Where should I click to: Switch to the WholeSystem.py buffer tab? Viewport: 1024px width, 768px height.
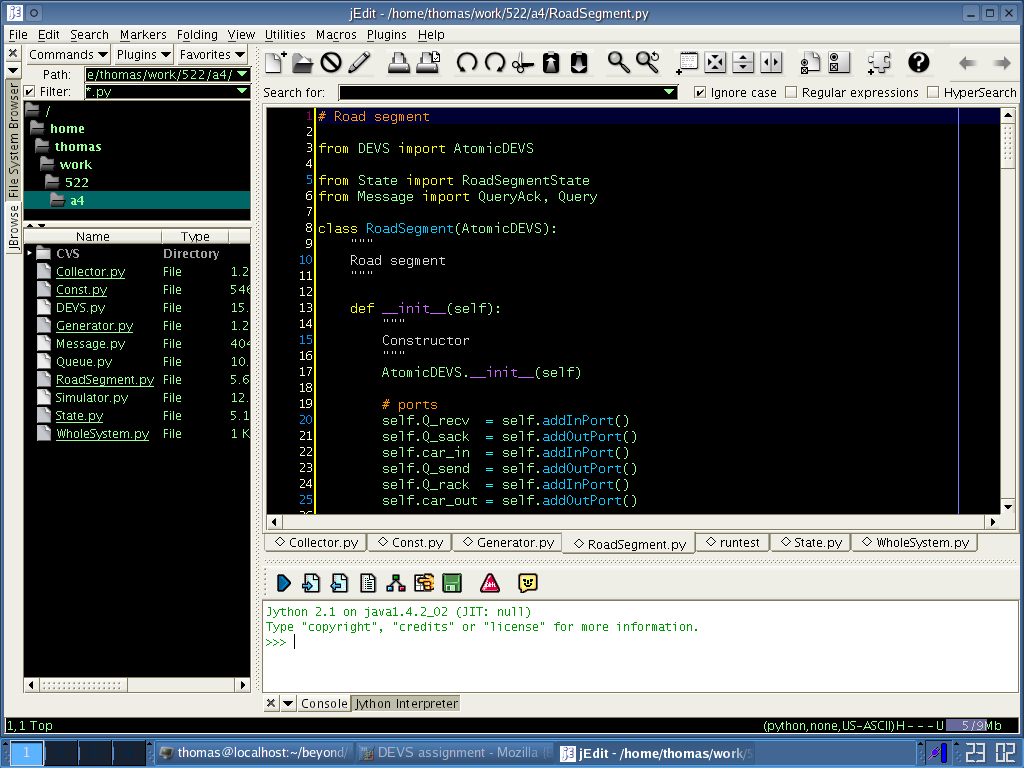click(x=915, y=543)
